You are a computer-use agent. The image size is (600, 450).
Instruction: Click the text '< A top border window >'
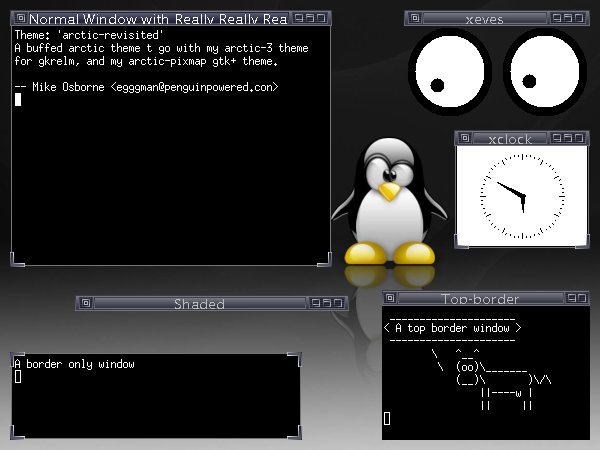[x=453, y=328]
